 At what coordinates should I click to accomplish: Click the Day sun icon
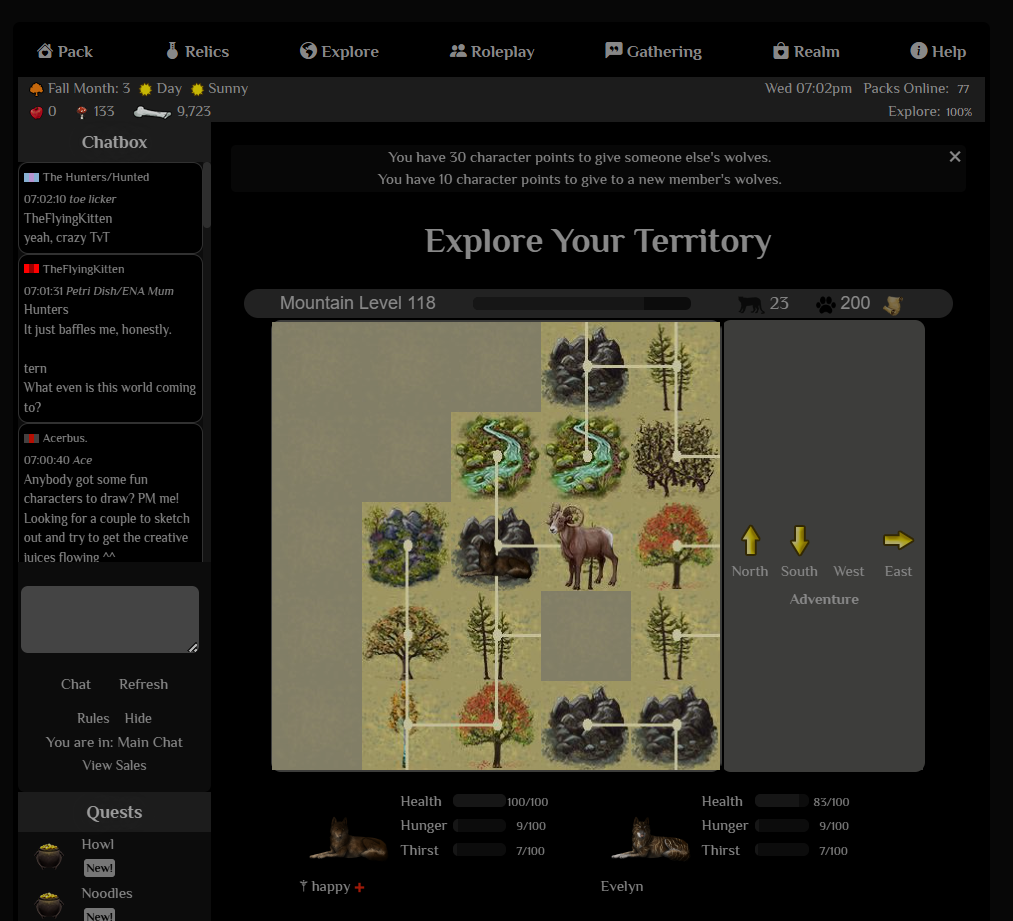(145, 89)
